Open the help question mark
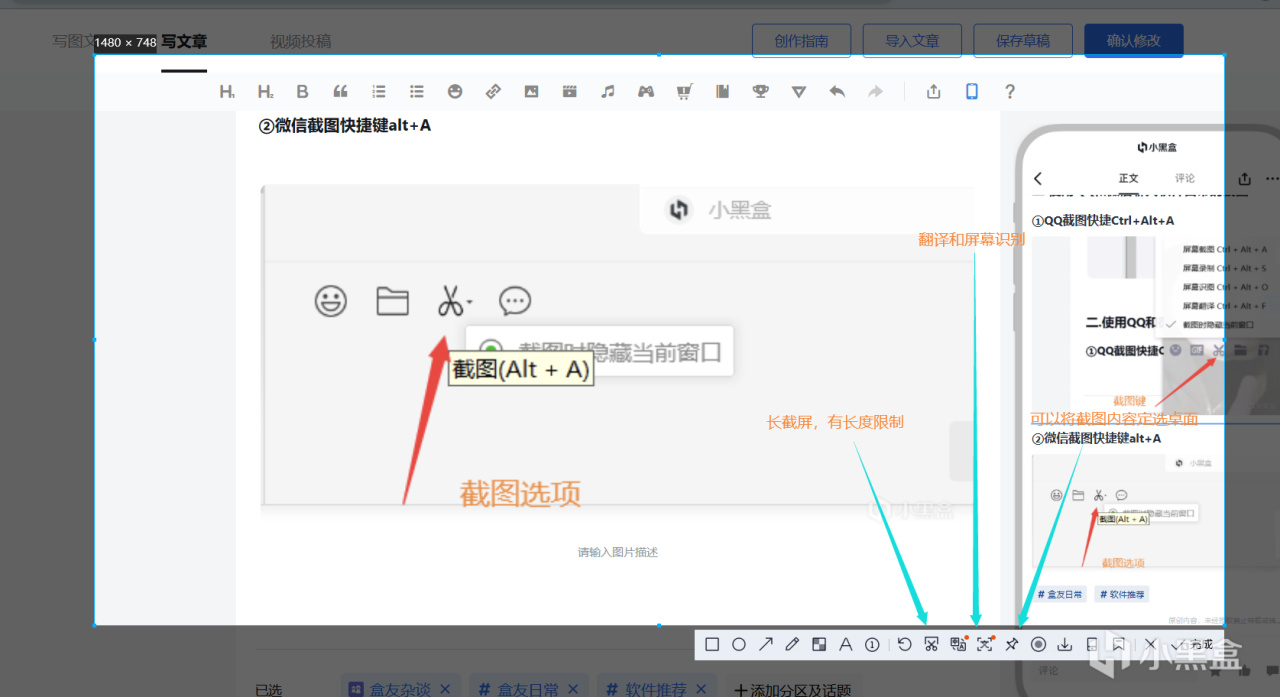 click(1010, 92)
